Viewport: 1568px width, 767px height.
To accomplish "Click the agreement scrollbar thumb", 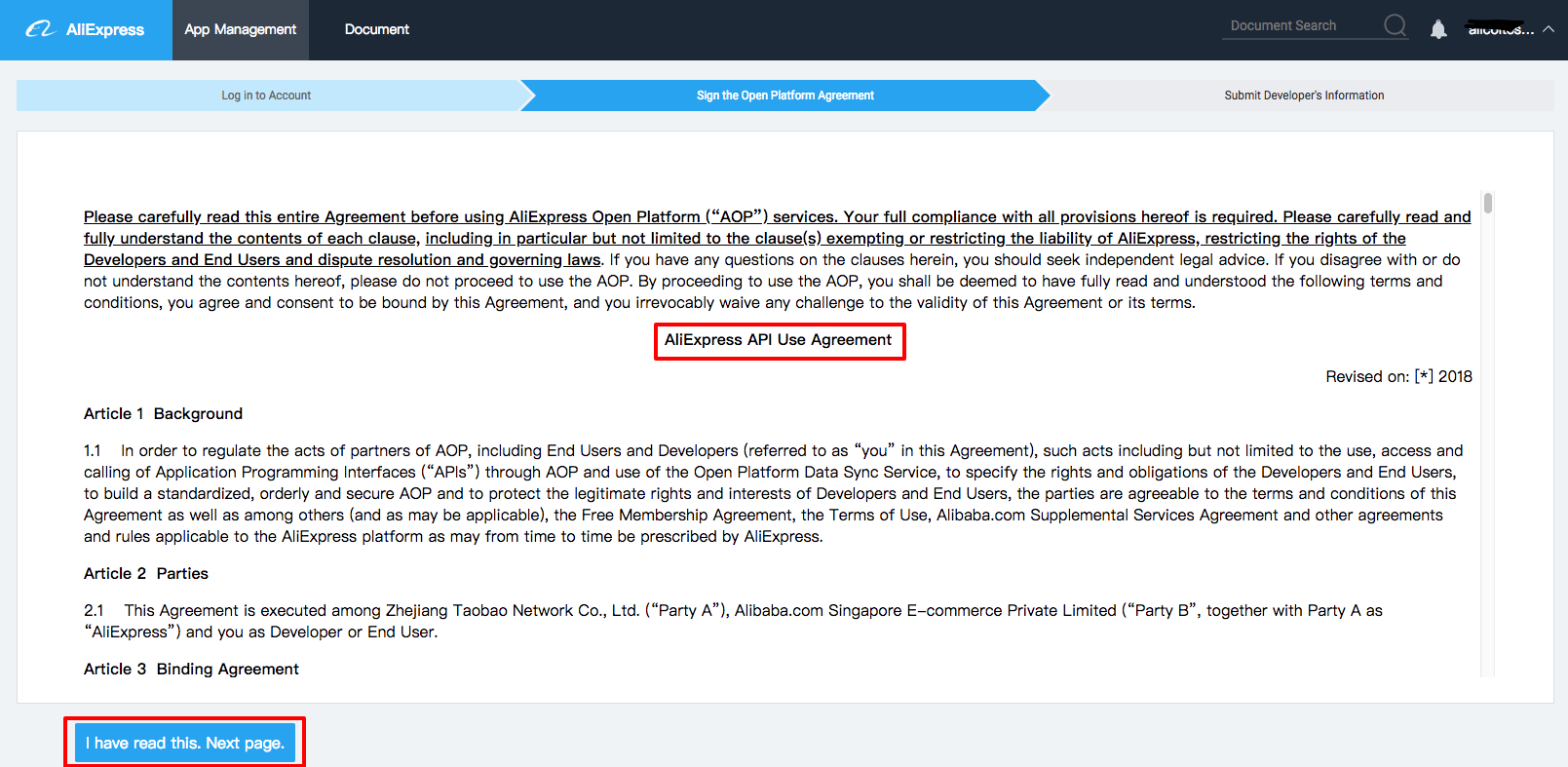I will (1488, 203).
